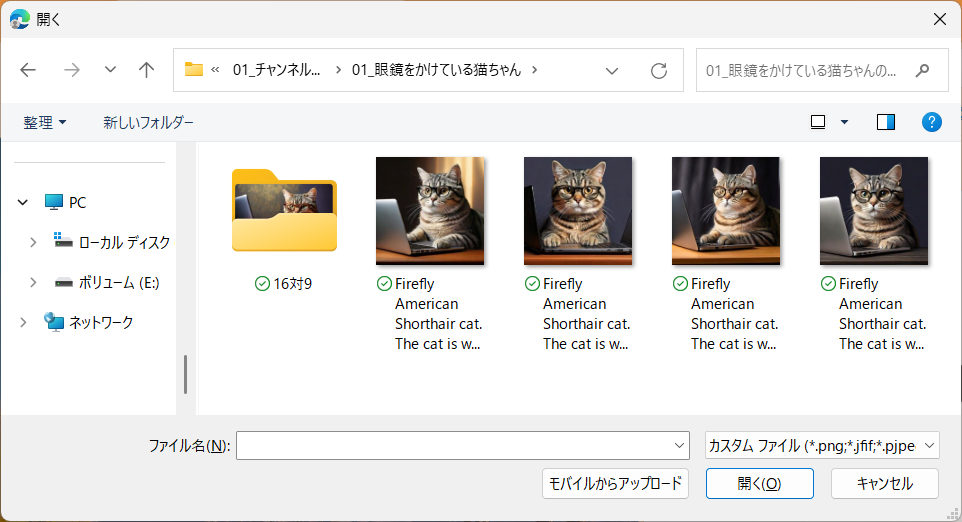Screen dimensions: 962x522
Task: Go back to the previous folder
Action: tap(28, 70)
